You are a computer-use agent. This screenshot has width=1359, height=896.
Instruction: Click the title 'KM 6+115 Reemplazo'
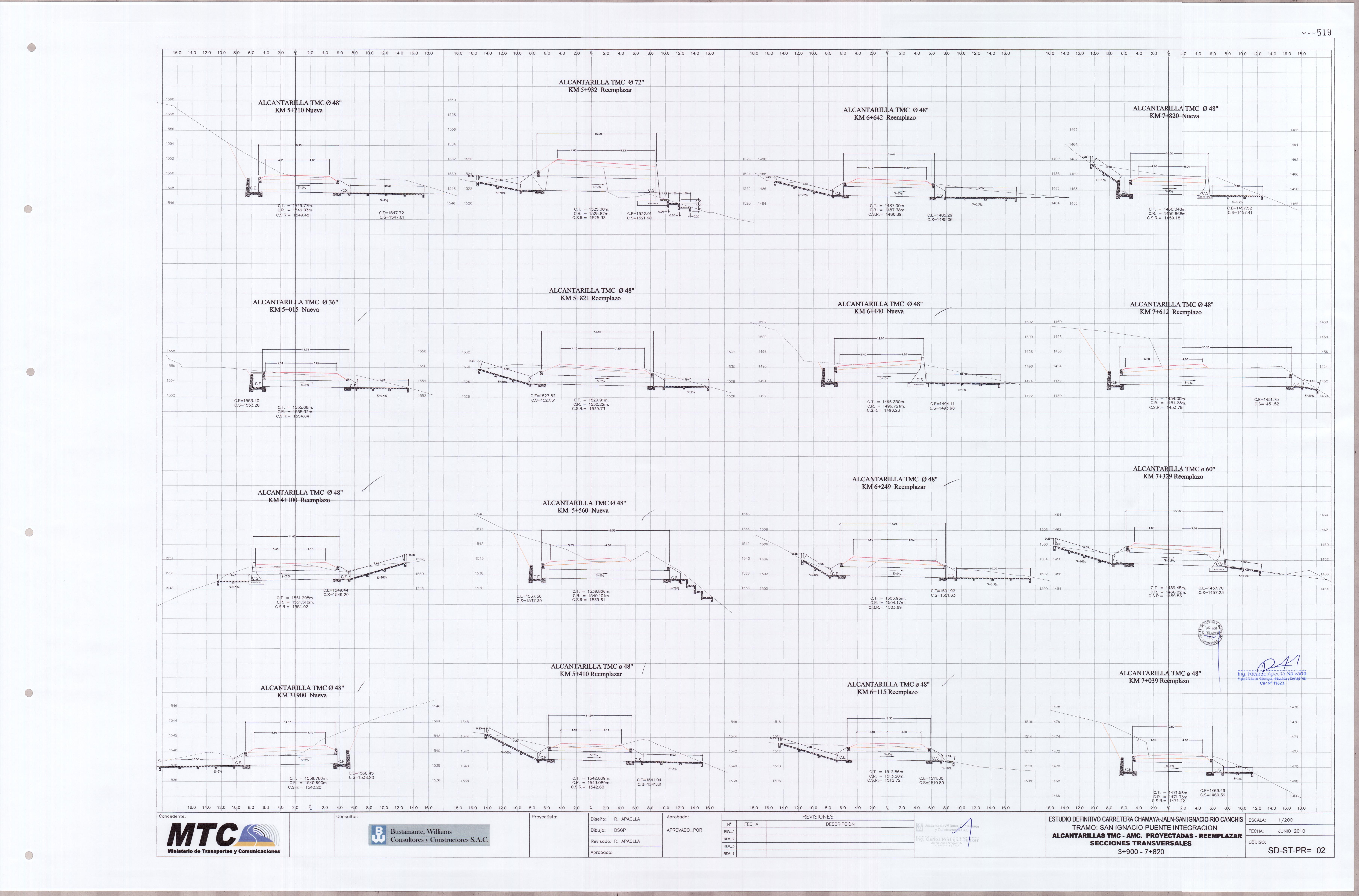887,692
